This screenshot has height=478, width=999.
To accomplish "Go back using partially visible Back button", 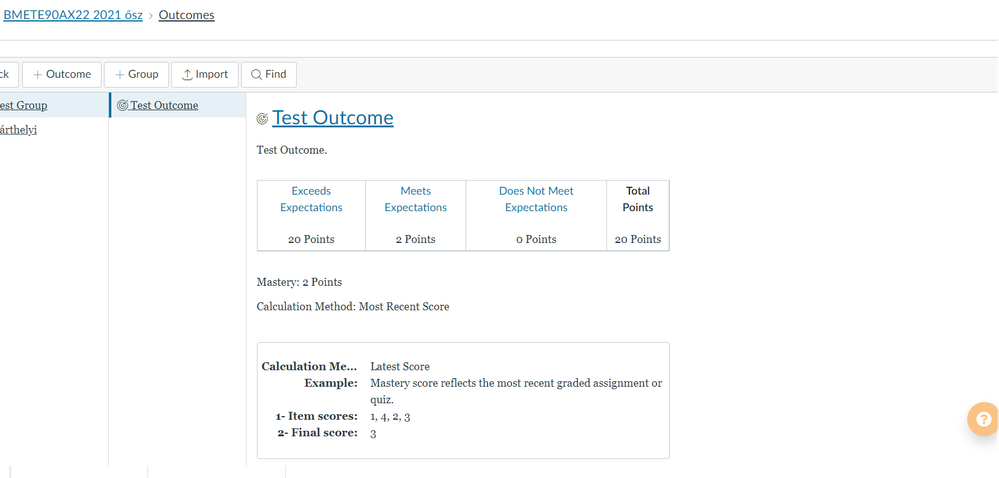I will coord(6,74).
